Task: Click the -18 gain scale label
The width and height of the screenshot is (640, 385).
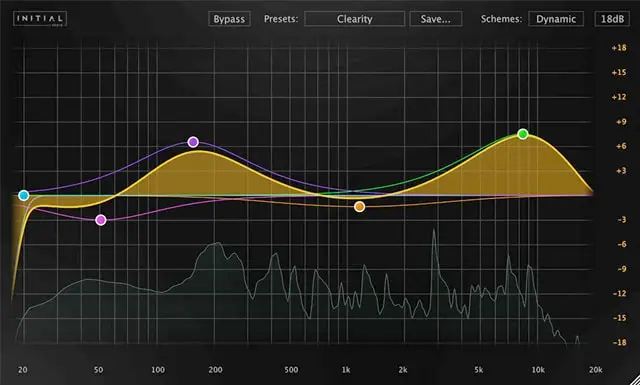Action: [619, 342]
